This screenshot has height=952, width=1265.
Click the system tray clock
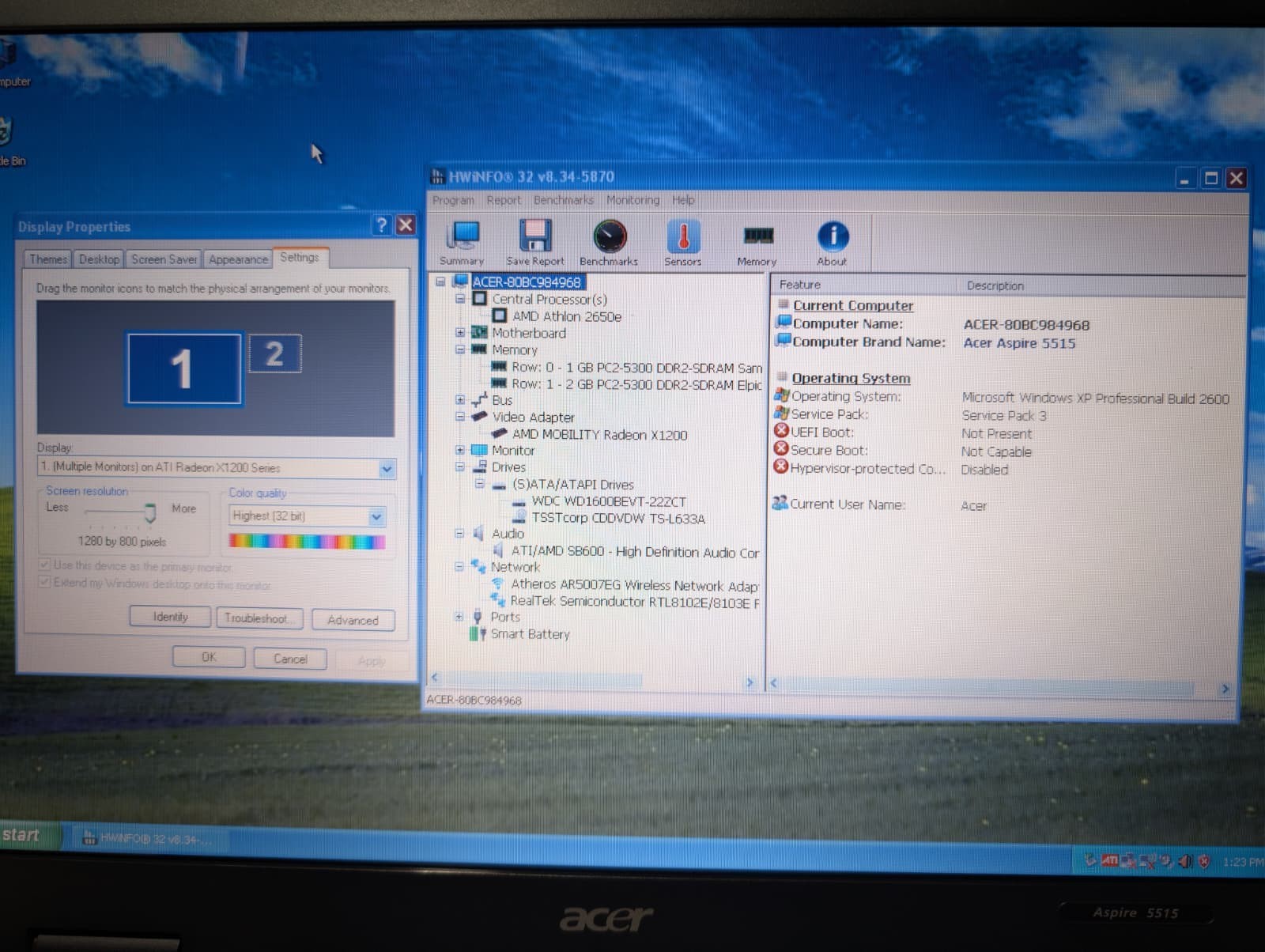click(1242, 862)
